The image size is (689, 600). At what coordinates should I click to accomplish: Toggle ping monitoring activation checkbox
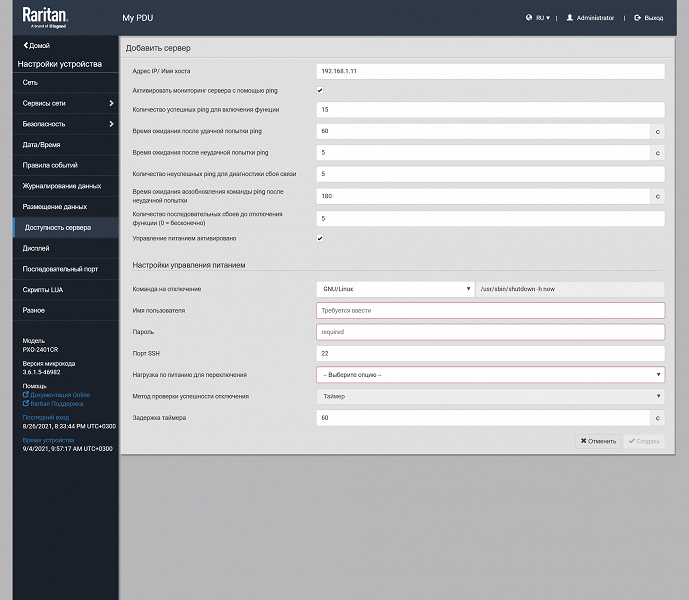click(x=320, y=90)
